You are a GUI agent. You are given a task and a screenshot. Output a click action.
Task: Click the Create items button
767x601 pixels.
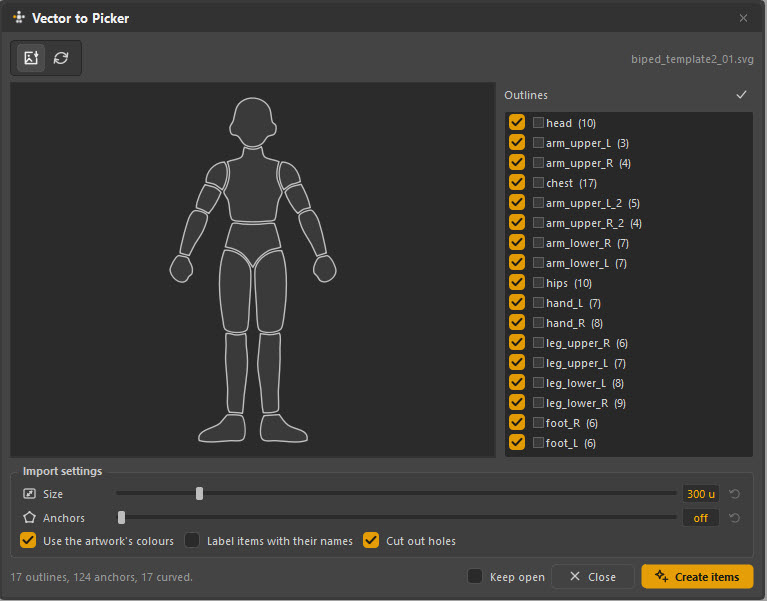click(x=697, y=577)
